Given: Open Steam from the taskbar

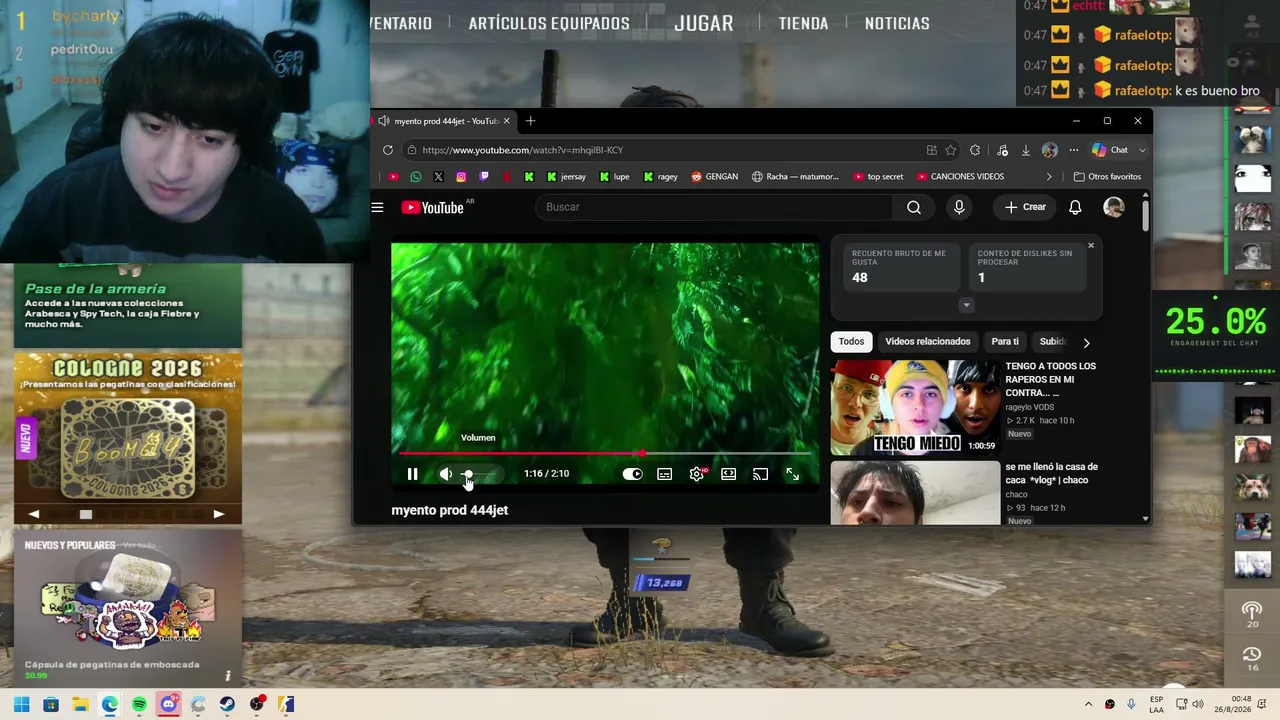Looking at the screenshot, I should click(227, 705).
